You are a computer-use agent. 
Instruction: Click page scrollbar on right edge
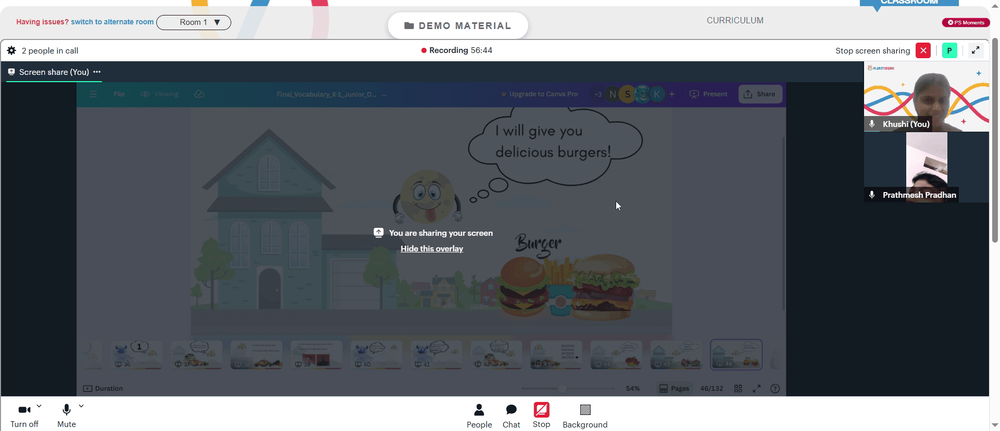coord(995,140)
